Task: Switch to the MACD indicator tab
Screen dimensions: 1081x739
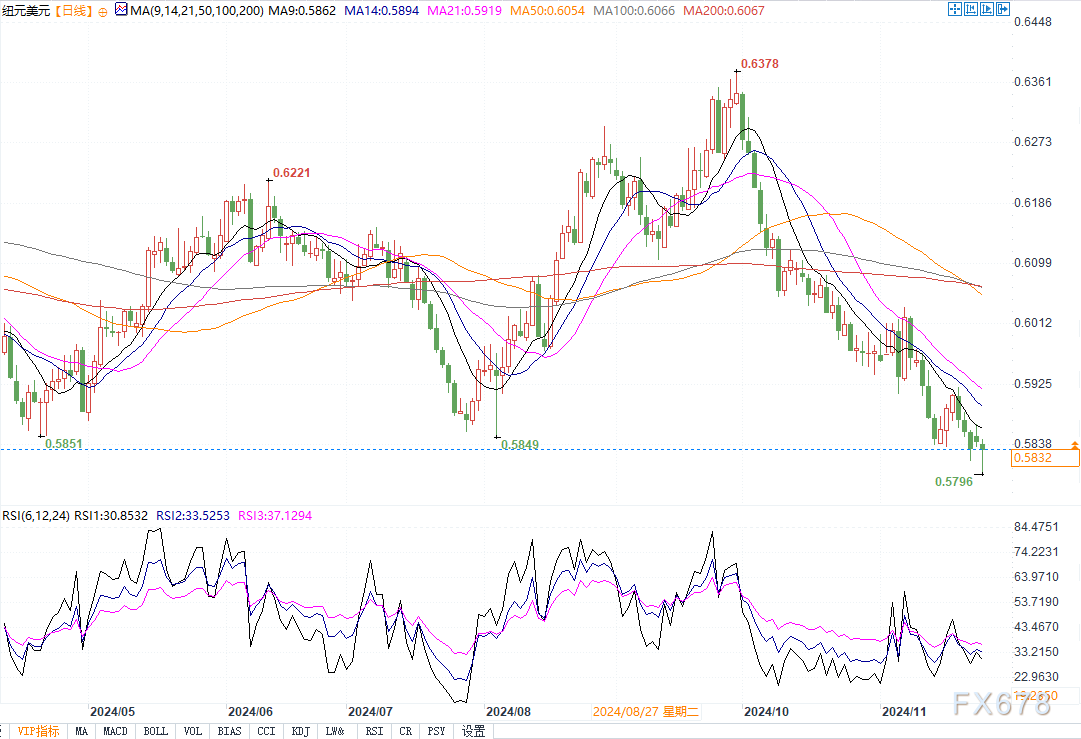Action: pyautogui.click(x=115, y=731)
